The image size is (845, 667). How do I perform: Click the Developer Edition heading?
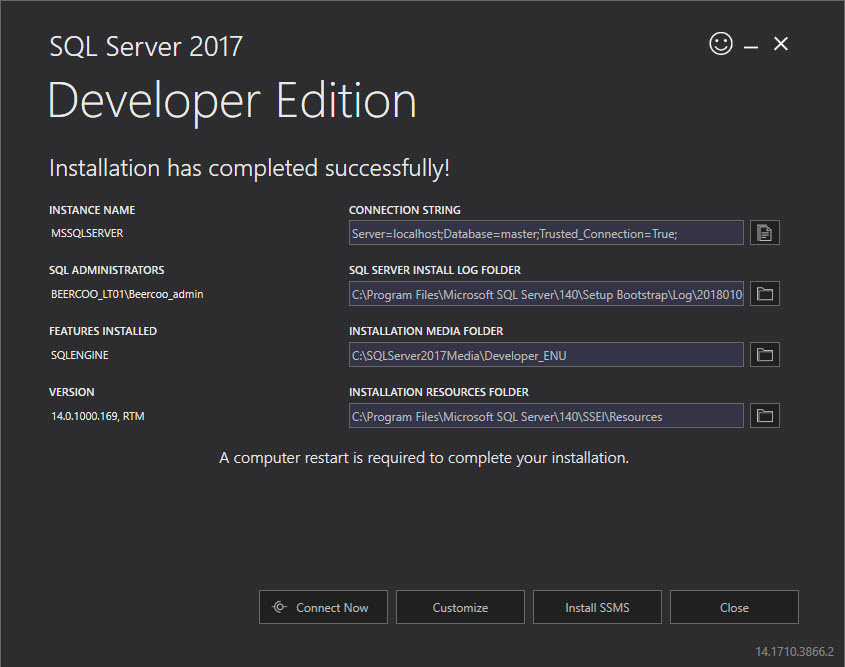click(x=231, y=100)
